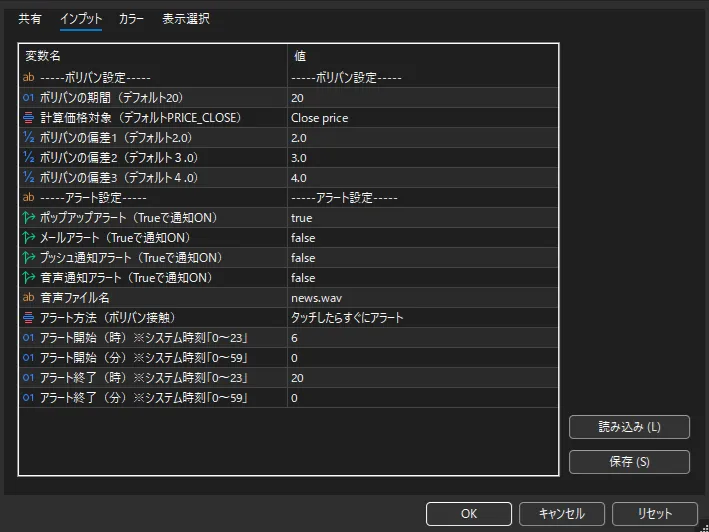Edit the アラート終了（分）value 0
Screen dimensions: 709x532
[423, 398]
